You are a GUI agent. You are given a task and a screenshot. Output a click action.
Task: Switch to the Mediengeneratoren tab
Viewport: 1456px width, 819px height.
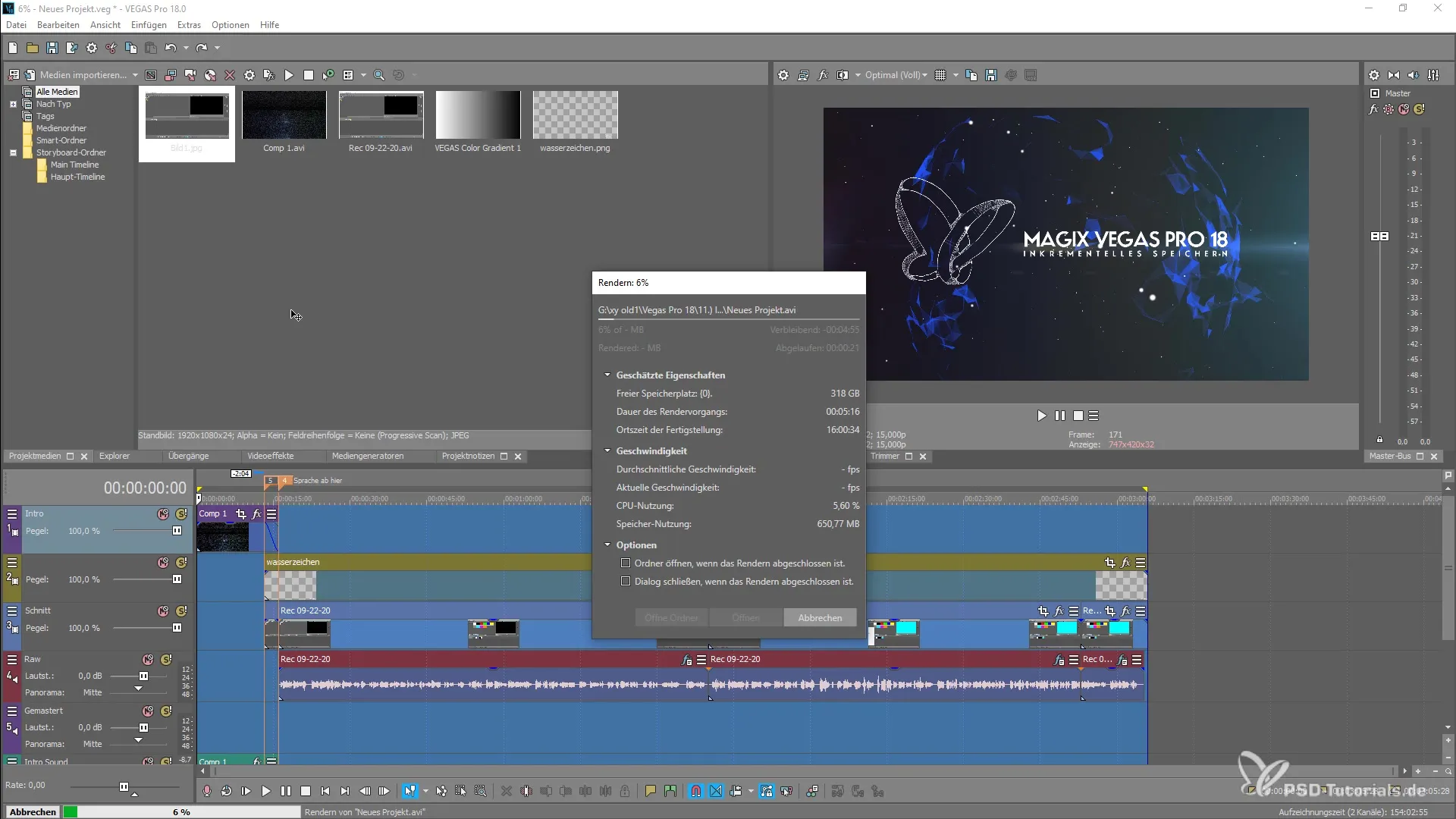coord(368,457)
